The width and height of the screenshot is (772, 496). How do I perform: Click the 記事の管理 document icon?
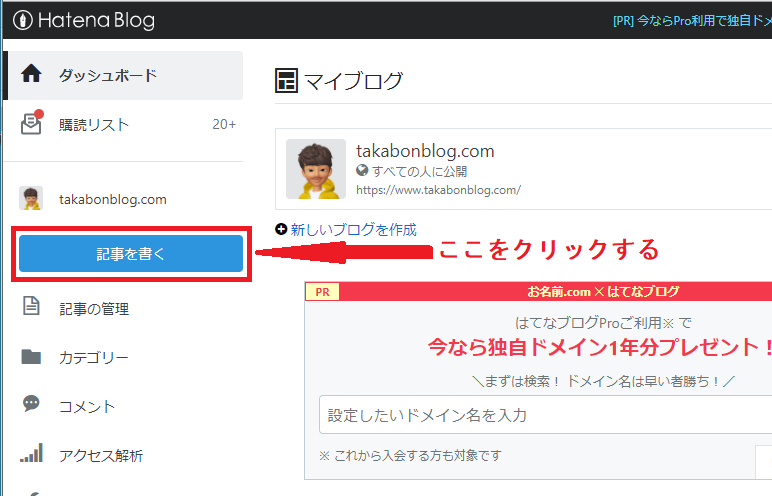click(31, 306)
